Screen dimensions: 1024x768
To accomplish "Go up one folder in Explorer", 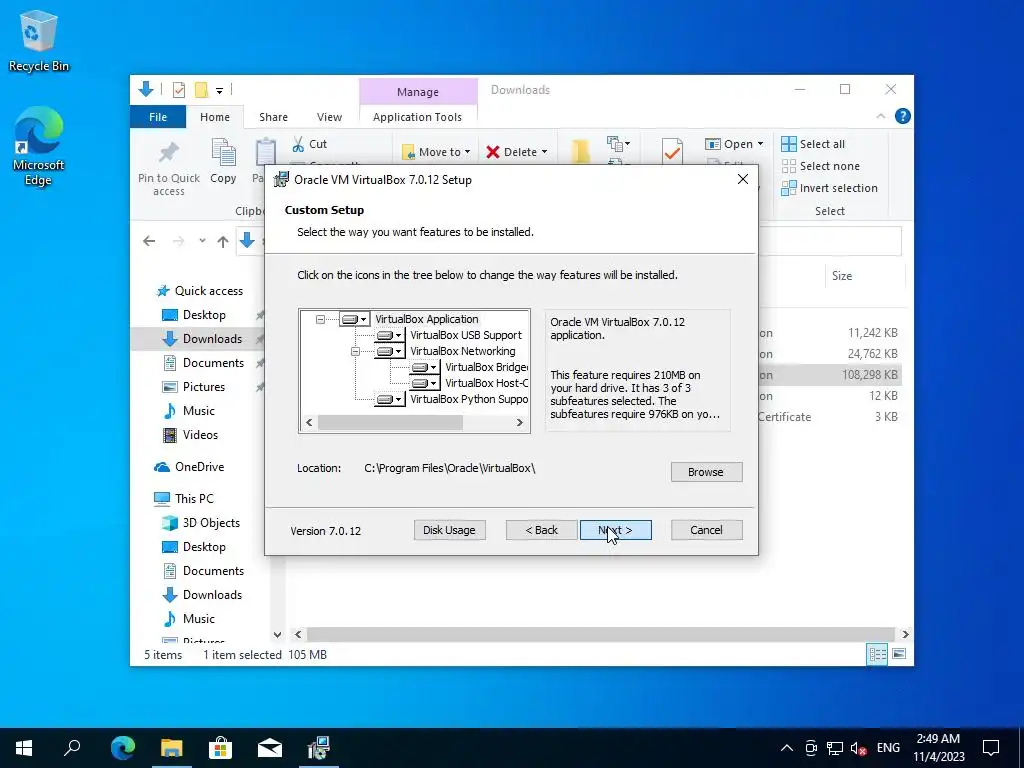I will 223,242.
